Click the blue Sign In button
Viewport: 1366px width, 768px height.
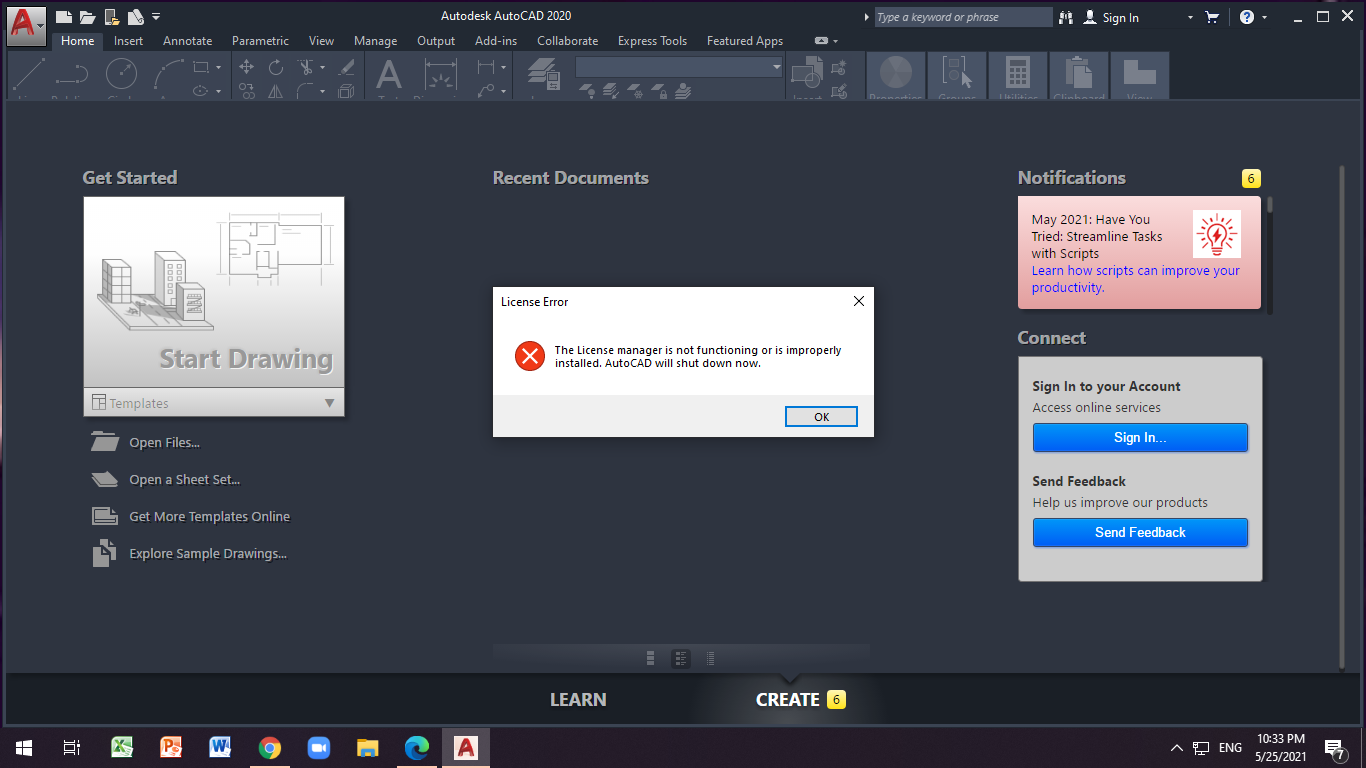coord(1140,437)
